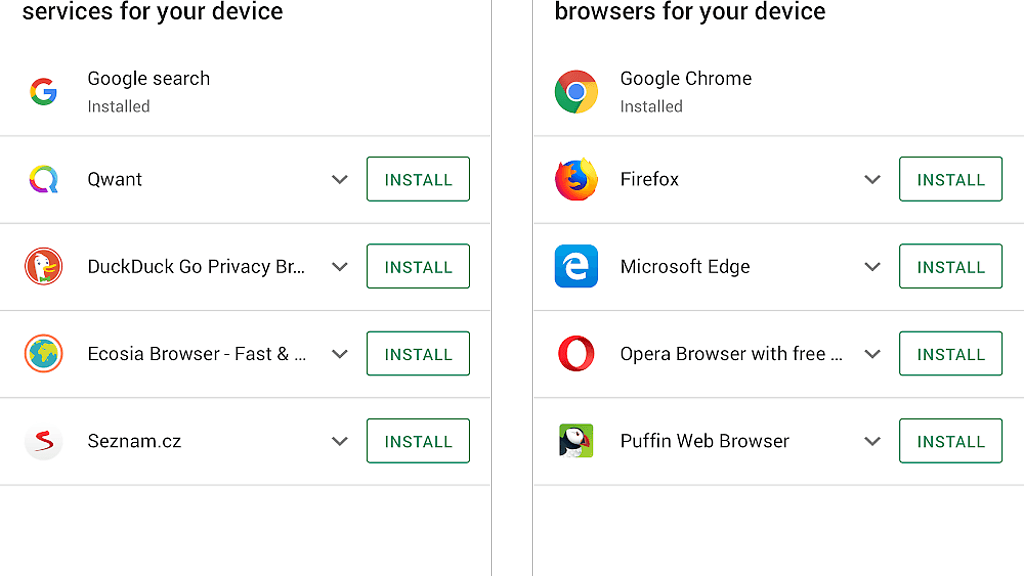Click the Google search G icon
The height and width of the screenshot is (576, 1024).
(x=43, y=92)
